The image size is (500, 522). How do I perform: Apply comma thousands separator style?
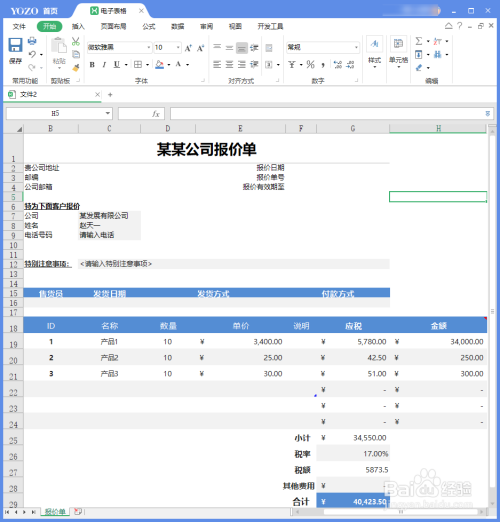323,65
